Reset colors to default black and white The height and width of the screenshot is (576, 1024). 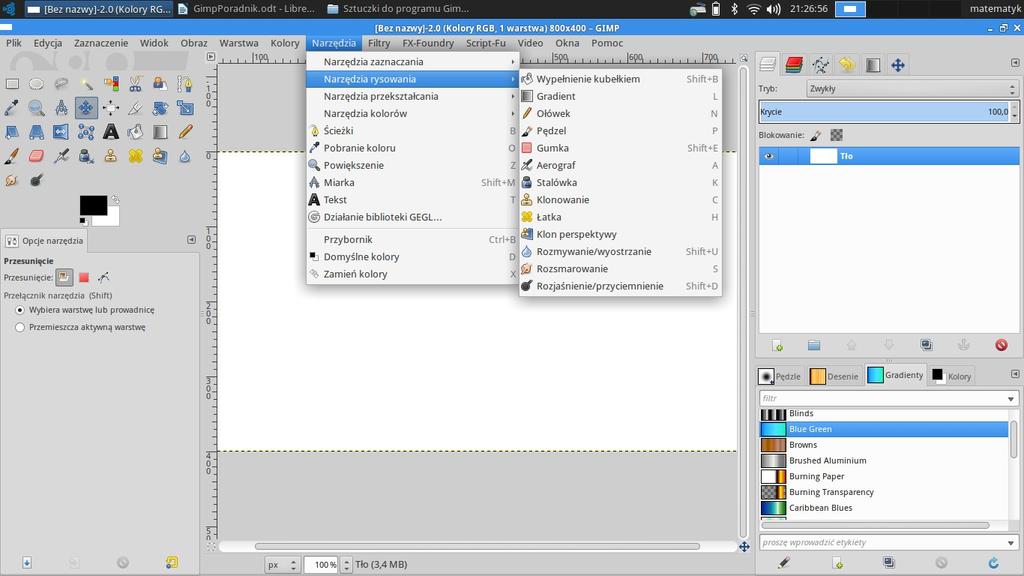(83, 221)
